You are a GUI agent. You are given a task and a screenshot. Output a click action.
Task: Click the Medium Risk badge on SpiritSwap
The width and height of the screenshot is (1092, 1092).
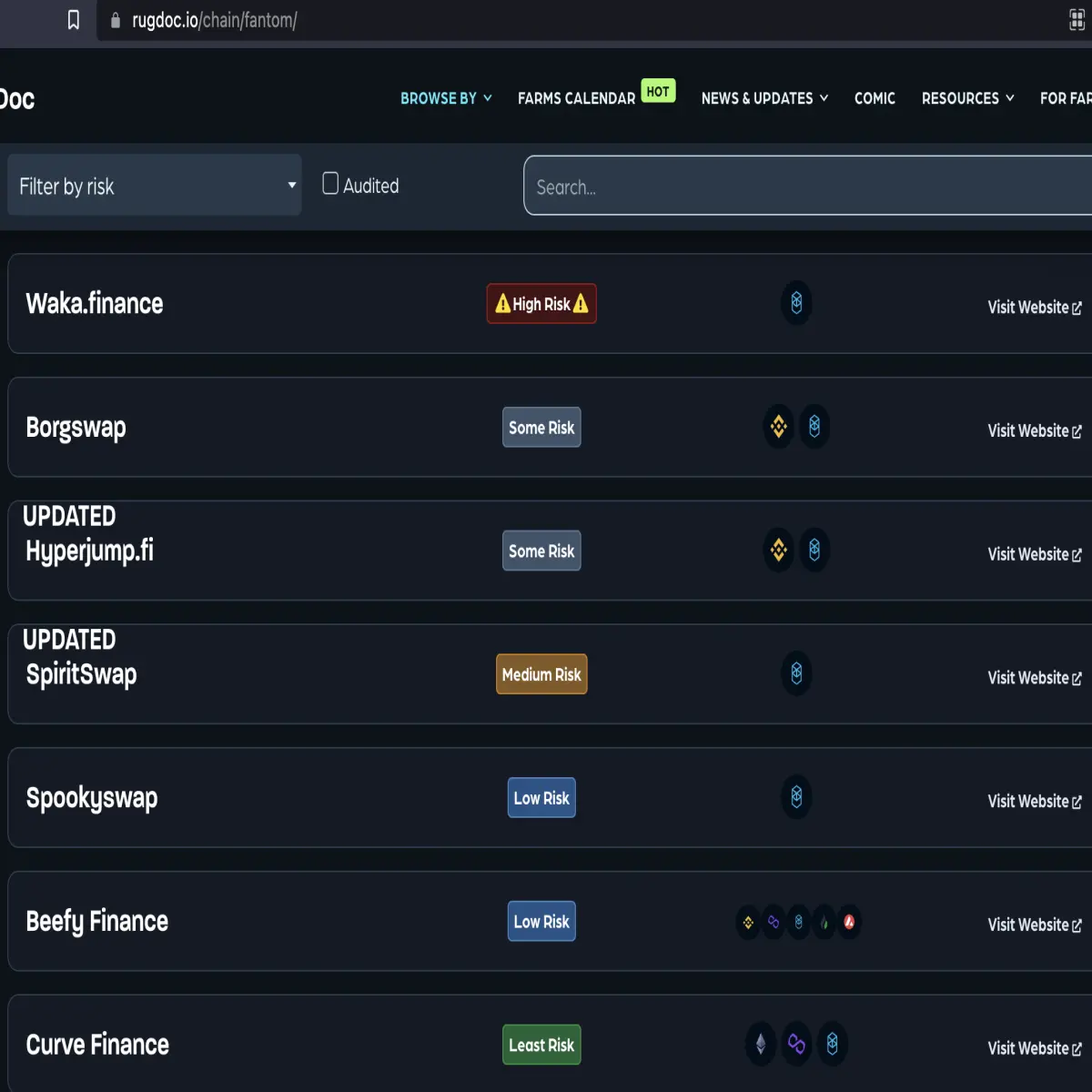click(x=541, y=674)
